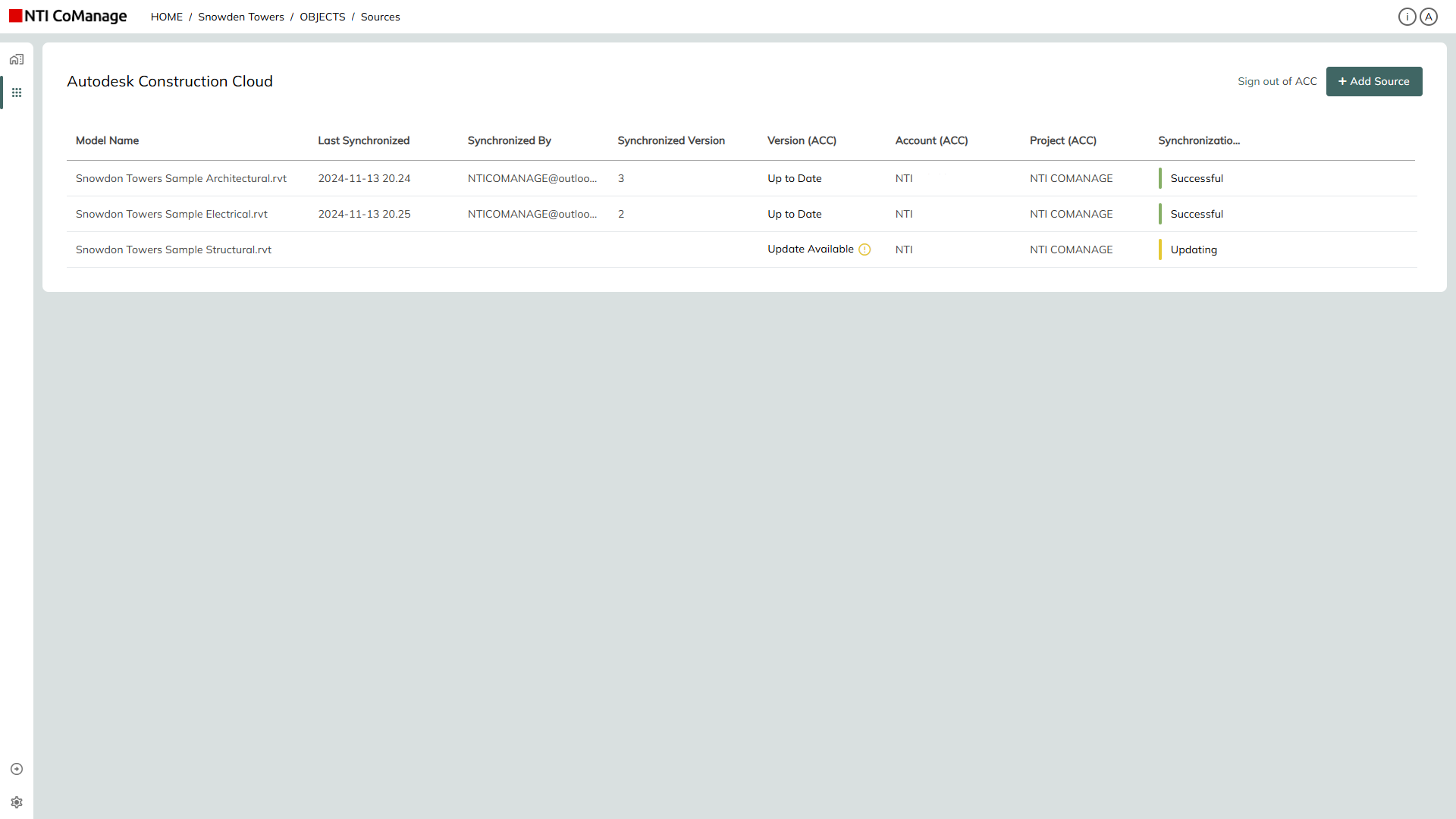Click the Autodesk Construction Cloud heading

pyautogui.click(x=170, y=81)
